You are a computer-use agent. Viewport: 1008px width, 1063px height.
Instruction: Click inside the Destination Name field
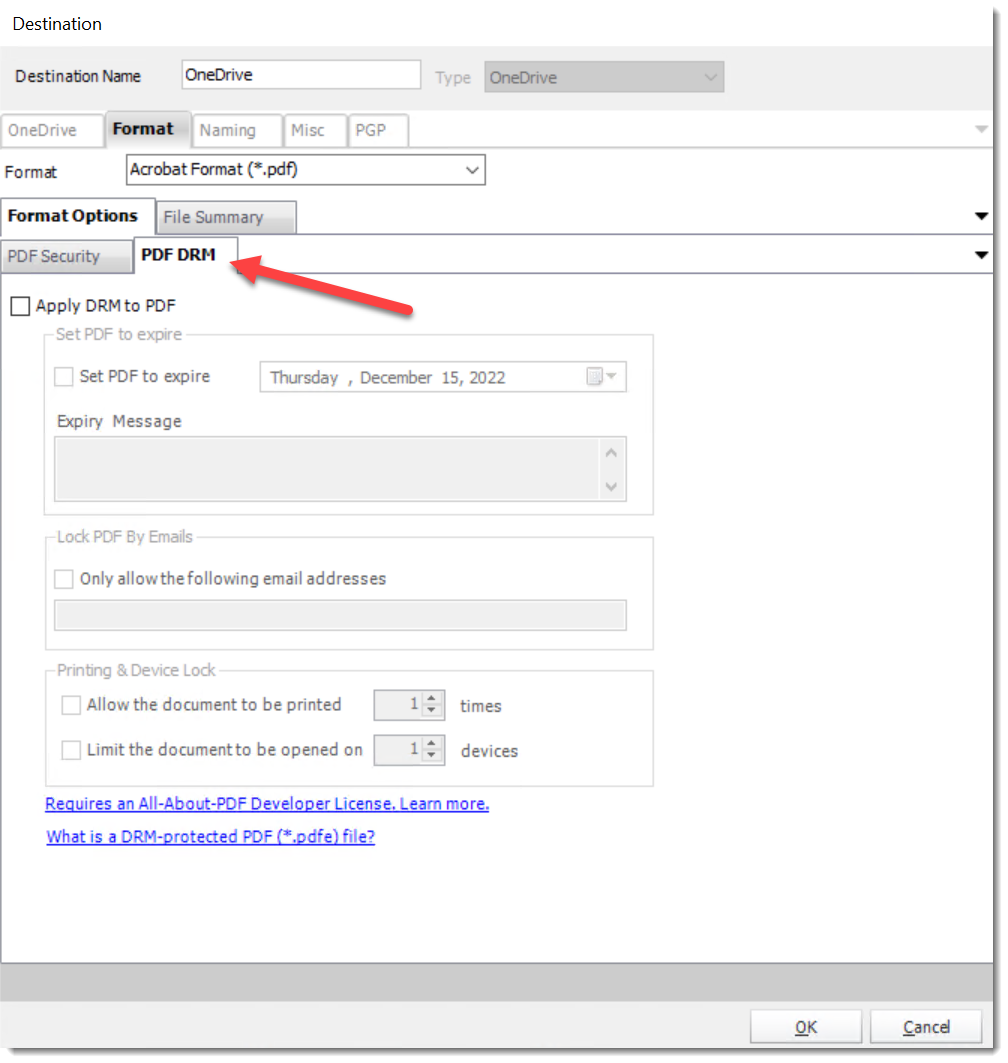300,74
